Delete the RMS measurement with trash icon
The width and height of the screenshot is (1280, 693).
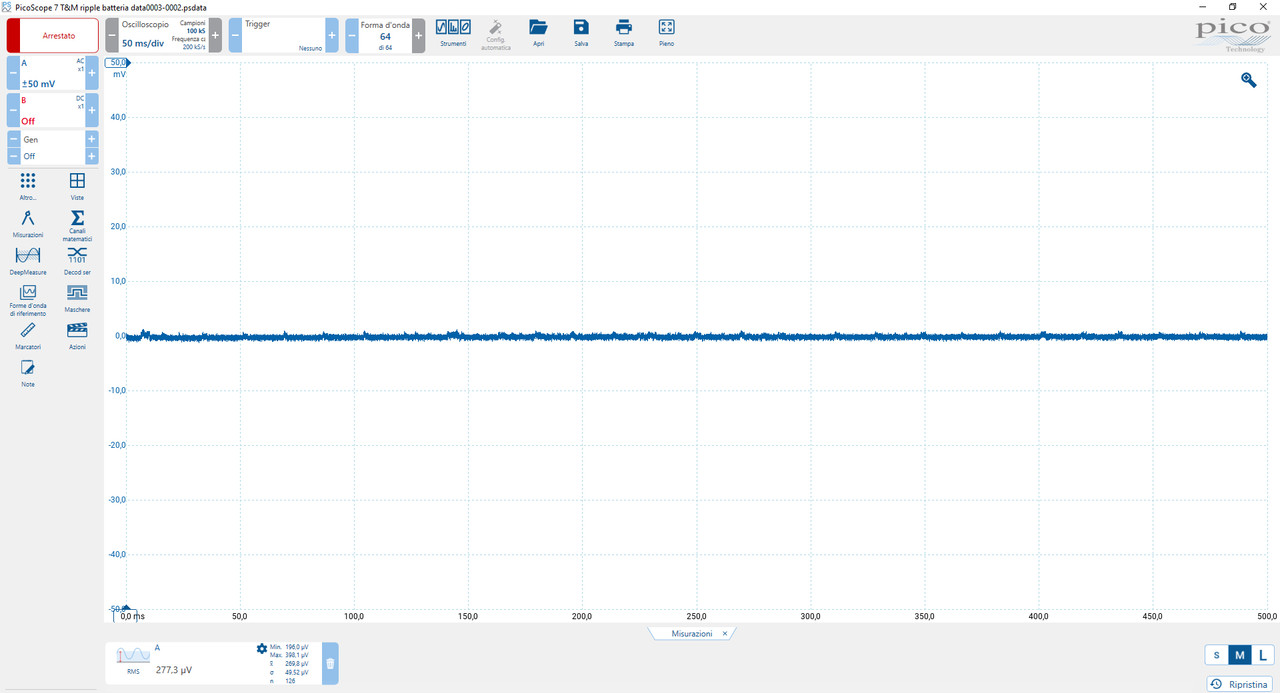(330, 663)
